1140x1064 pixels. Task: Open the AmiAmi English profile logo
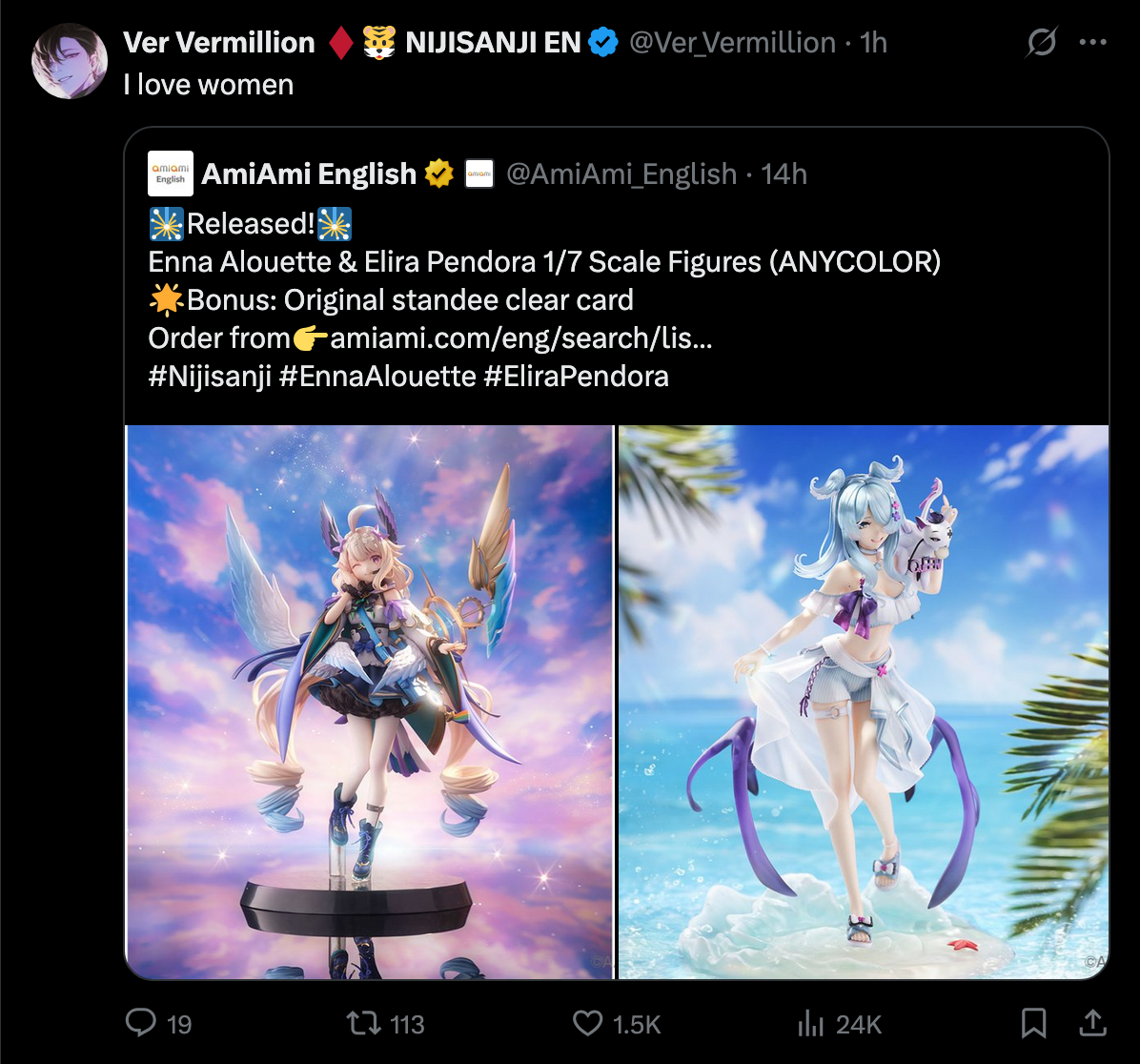(170, 174)
